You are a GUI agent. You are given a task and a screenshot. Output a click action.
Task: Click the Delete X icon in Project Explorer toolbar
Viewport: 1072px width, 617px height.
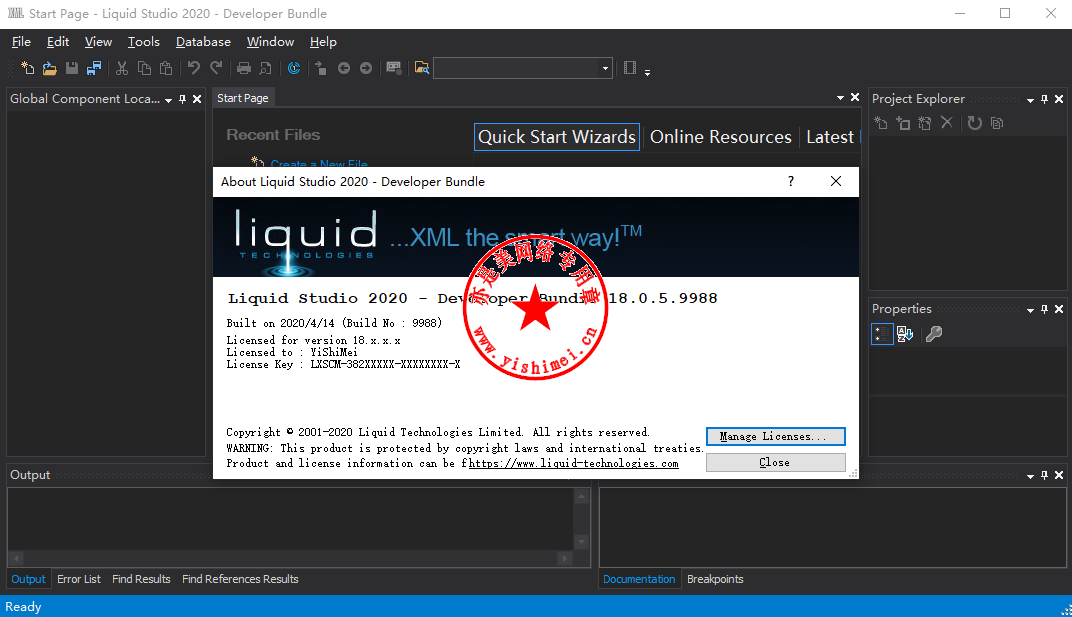click(947, 123)
